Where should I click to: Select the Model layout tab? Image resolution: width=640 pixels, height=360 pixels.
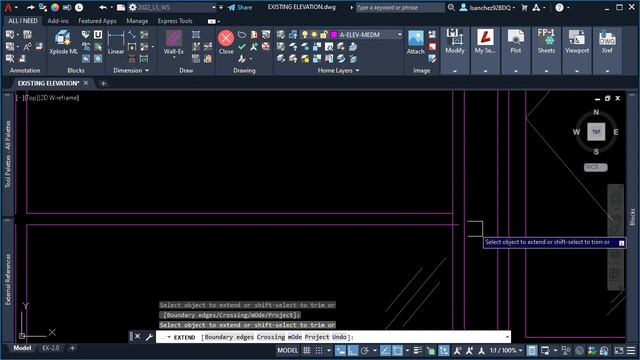coord(22,348)
